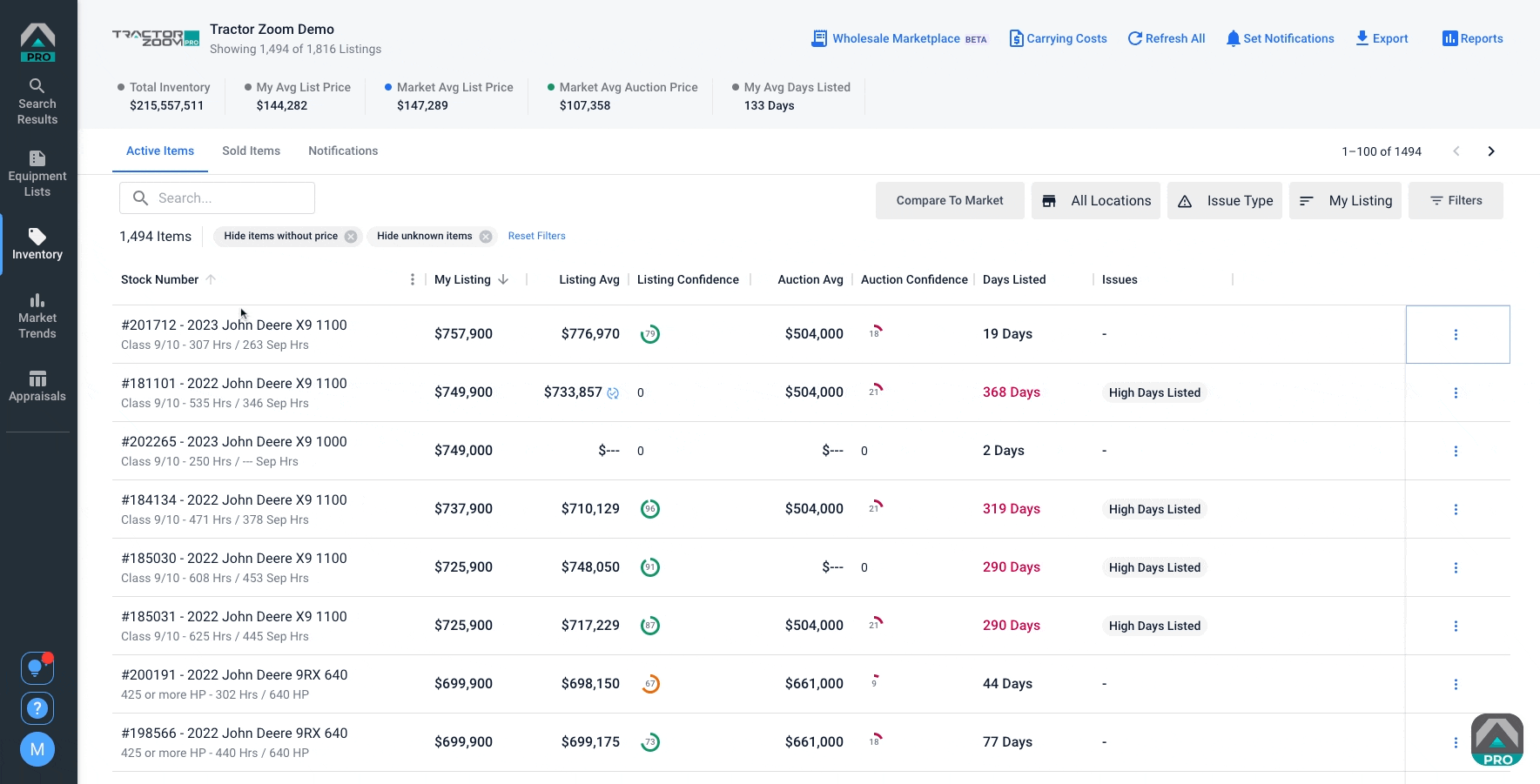Go to previous page of results
This screenshot has width=1540, height=784.
coord(1456,151)
